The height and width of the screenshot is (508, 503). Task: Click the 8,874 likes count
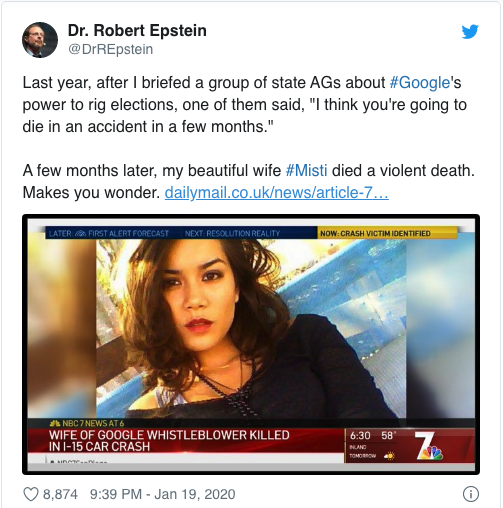click(x=60, y=494)
